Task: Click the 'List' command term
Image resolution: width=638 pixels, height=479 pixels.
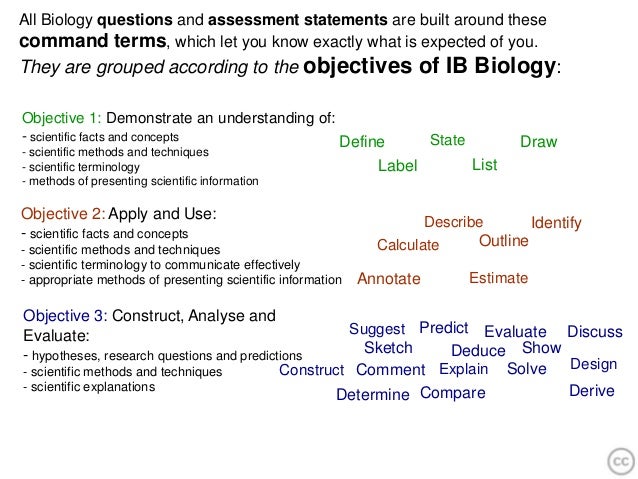Action: pos(484,164)
